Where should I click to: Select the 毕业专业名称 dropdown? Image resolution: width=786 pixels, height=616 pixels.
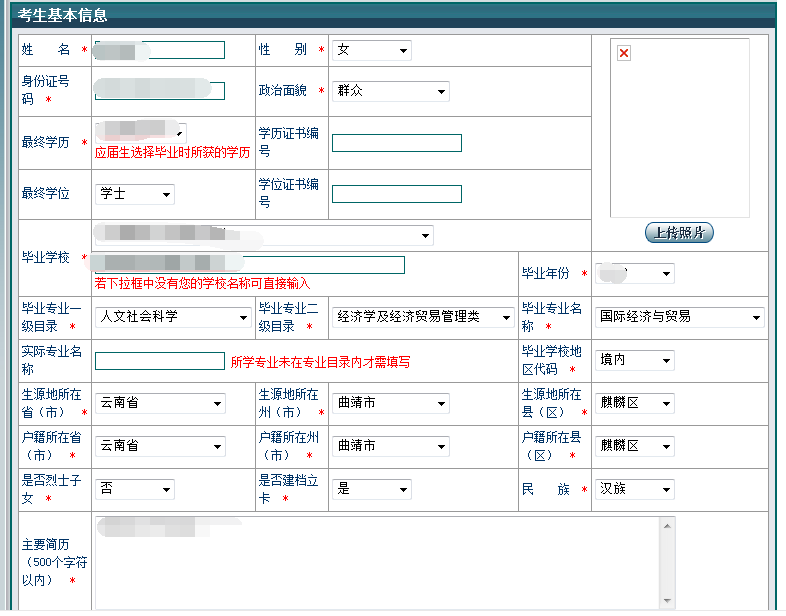coord(679,317)
